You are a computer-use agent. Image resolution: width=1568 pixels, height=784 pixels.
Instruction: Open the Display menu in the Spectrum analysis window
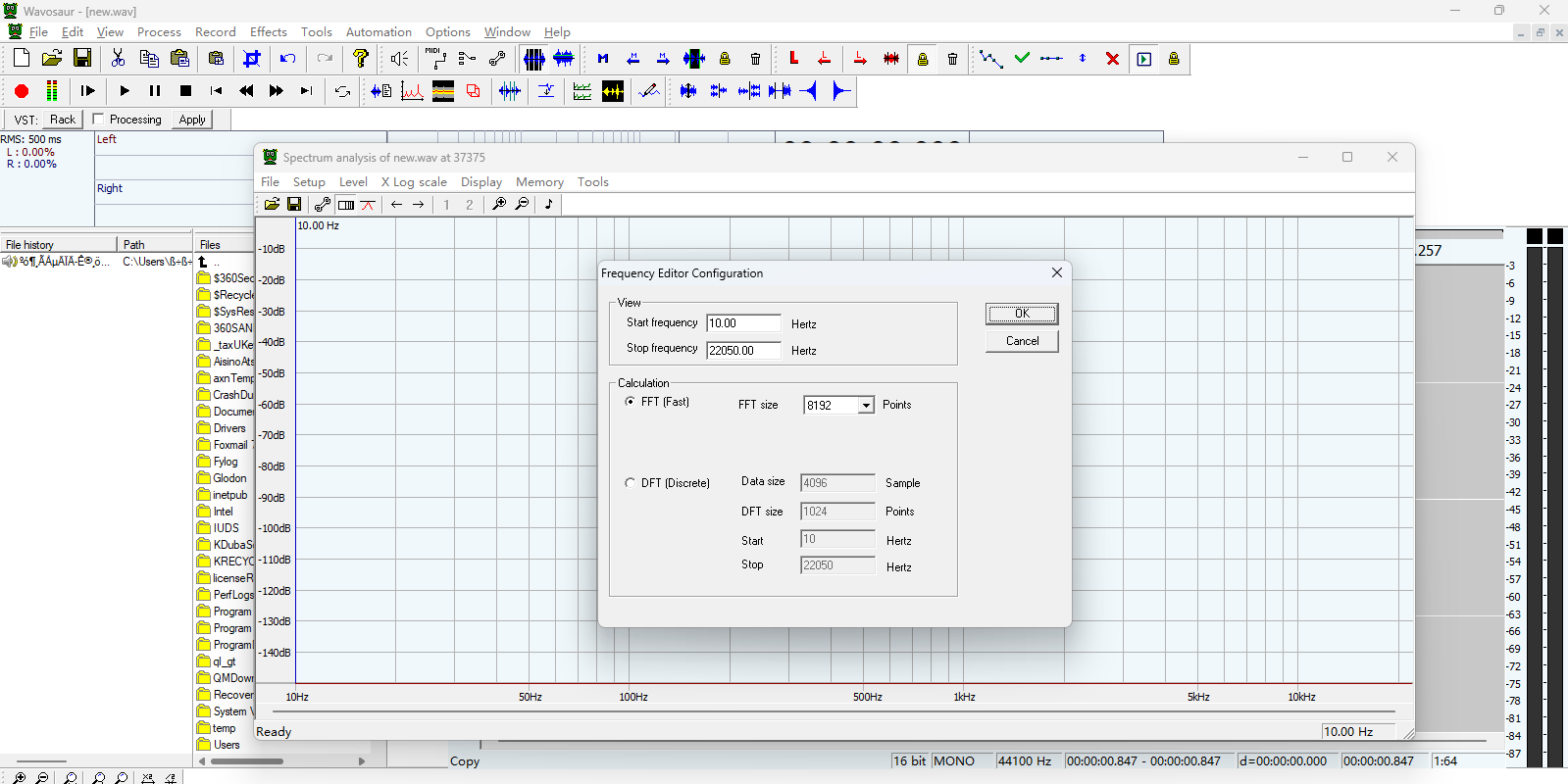[481, 182]
